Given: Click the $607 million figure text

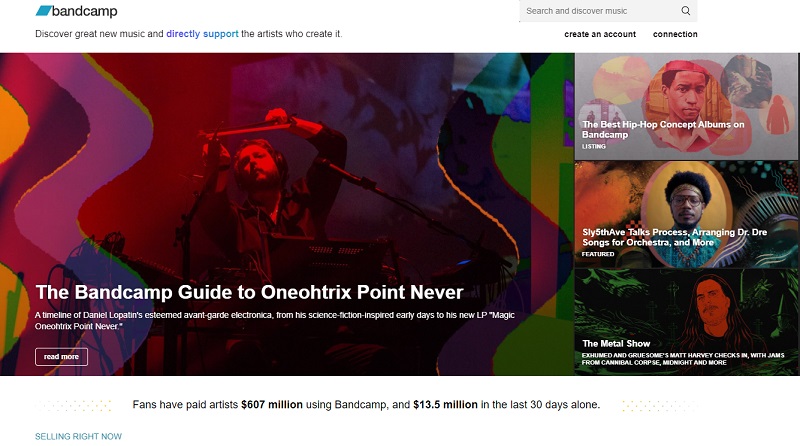Looking at the screenshot, I should pos(272,405).
